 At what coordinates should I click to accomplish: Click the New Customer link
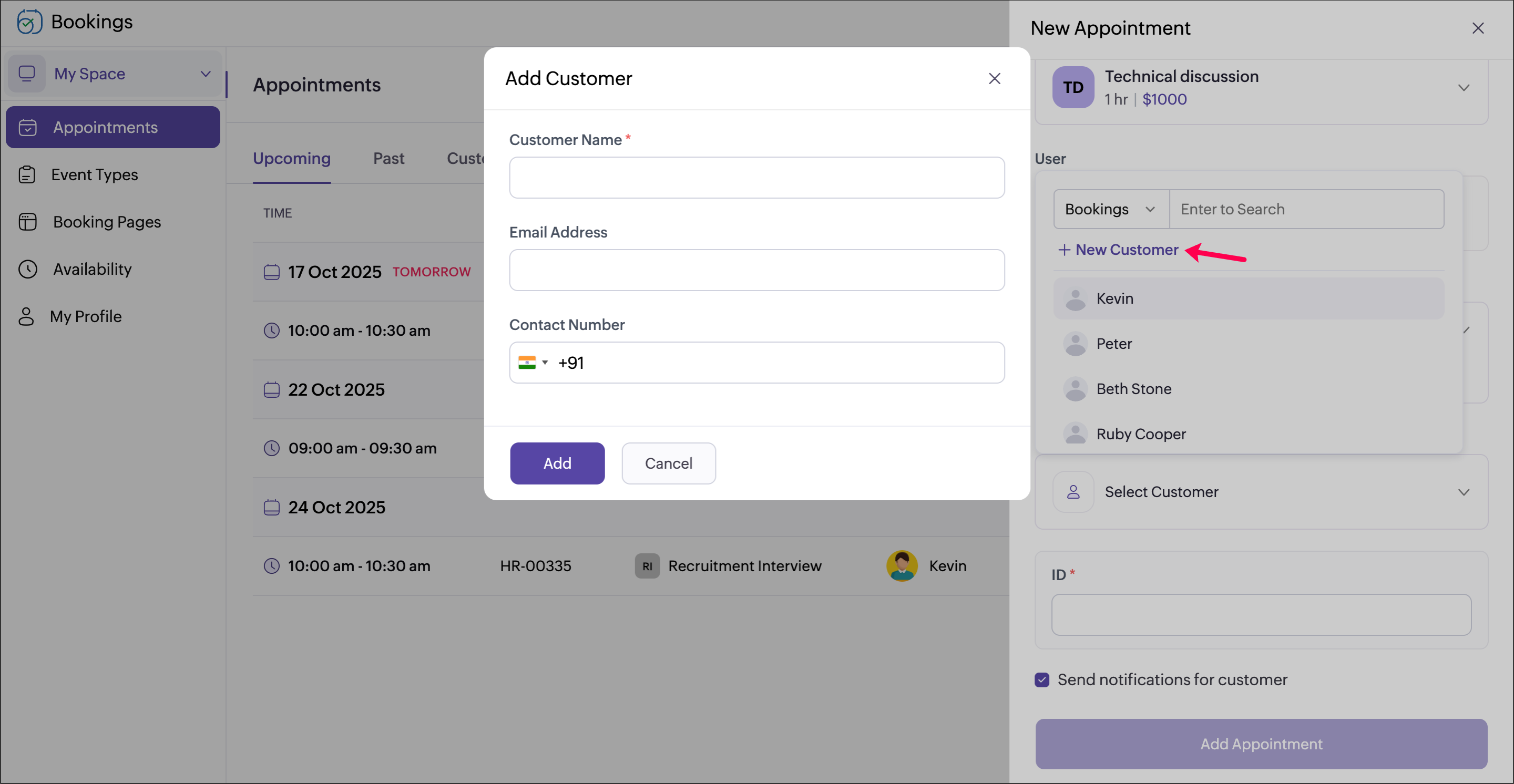tap(1119, 250)
